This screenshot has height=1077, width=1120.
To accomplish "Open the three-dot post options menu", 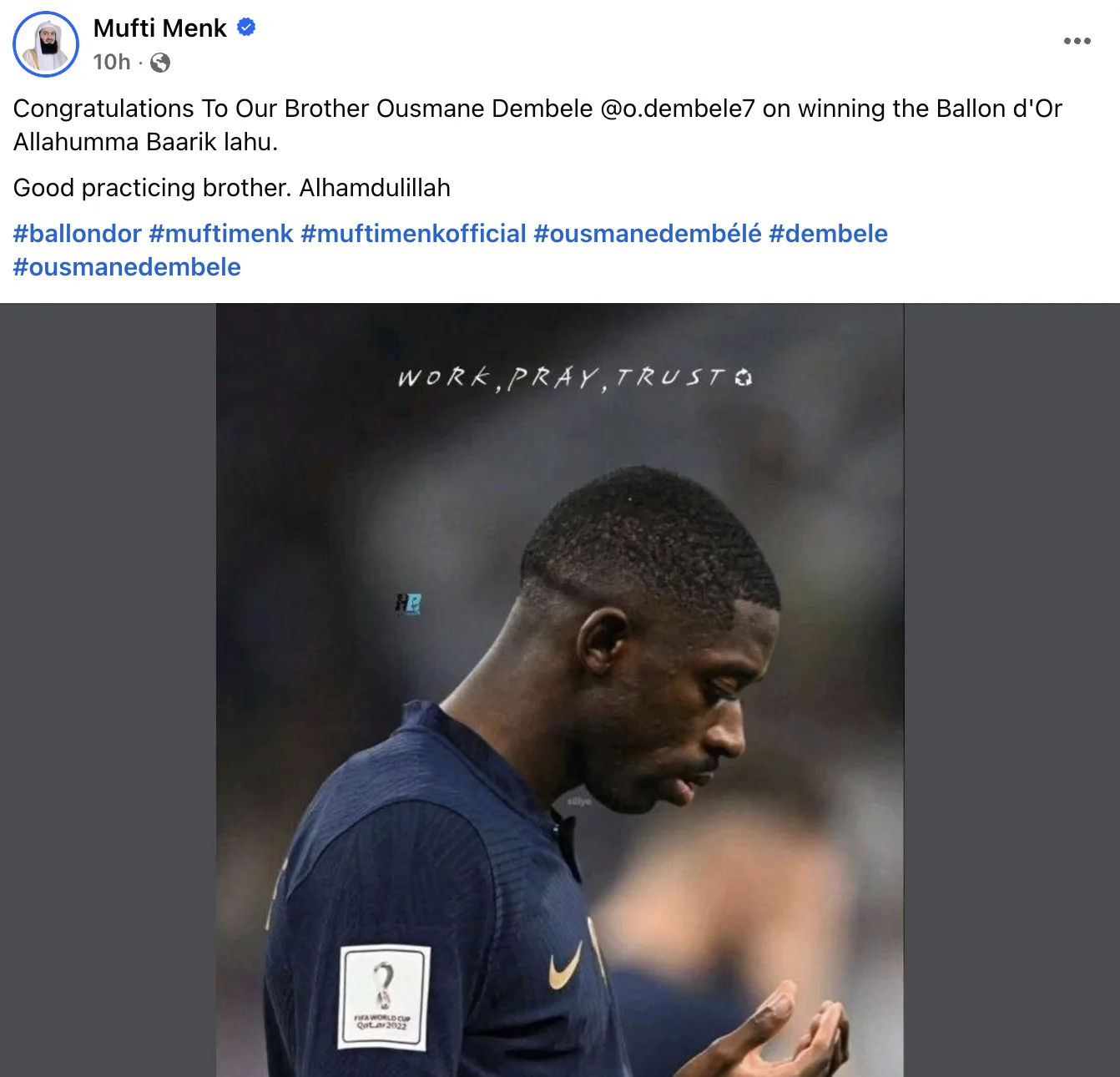I will 1077,41.
